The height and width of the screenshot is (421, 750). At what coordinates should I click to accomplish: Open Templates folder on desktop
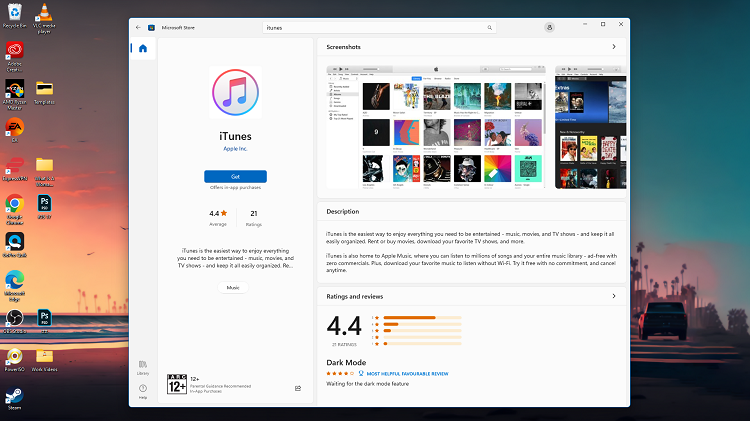point(44,92)
